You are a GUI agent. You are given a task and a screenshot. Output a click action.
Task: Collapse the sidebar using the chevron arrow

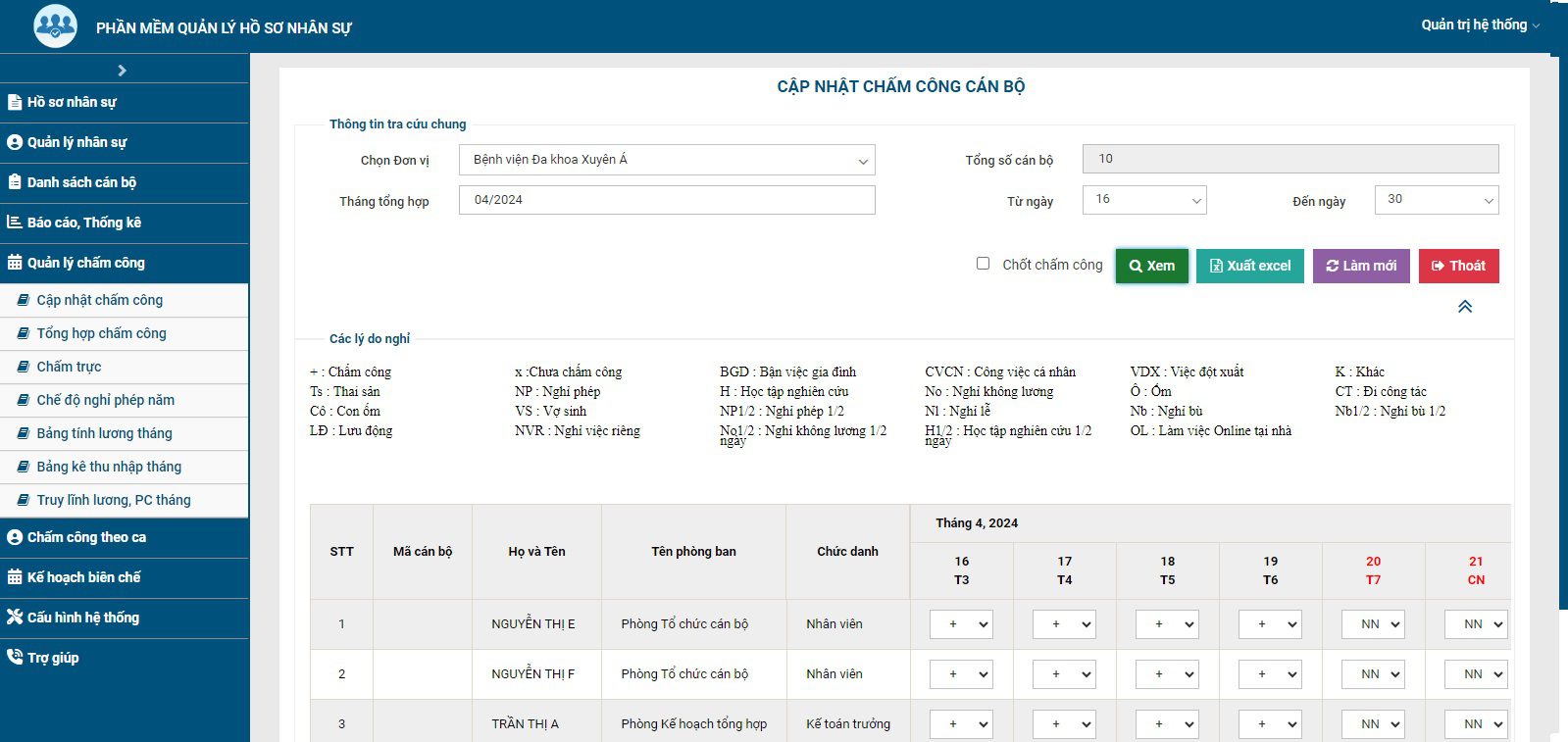pos(122,71)
